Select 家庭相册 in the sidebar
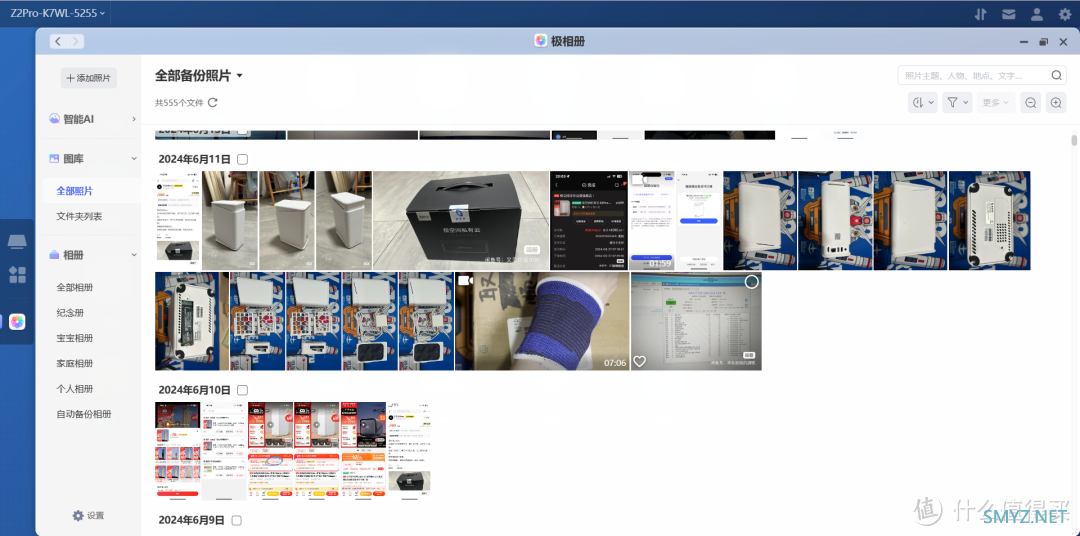Image resolution: width=1080 pixels, height=536 pixels. click(x=74, y=363)
